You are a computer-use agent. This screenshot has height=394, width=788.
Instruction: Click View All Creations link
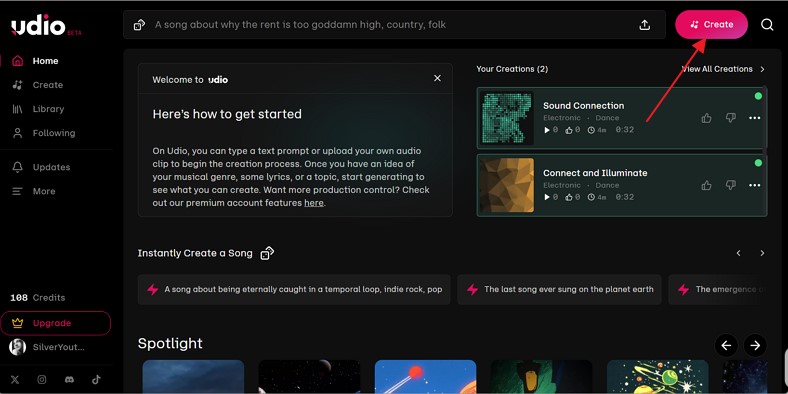pyautogui.click(x=717, y=69)
